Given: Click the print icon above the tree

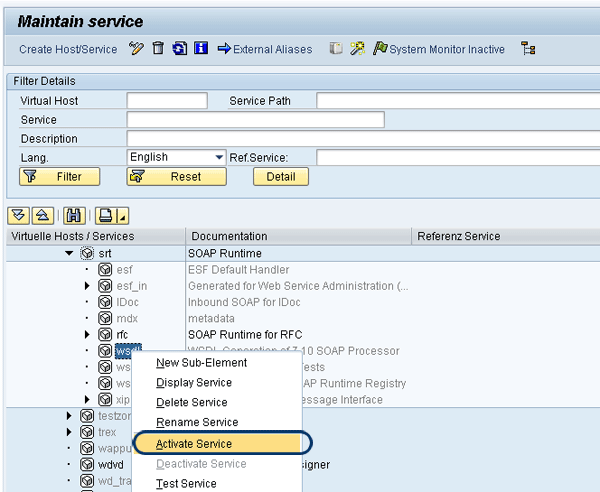Looking at the screenshot, I should click(105, 215).
